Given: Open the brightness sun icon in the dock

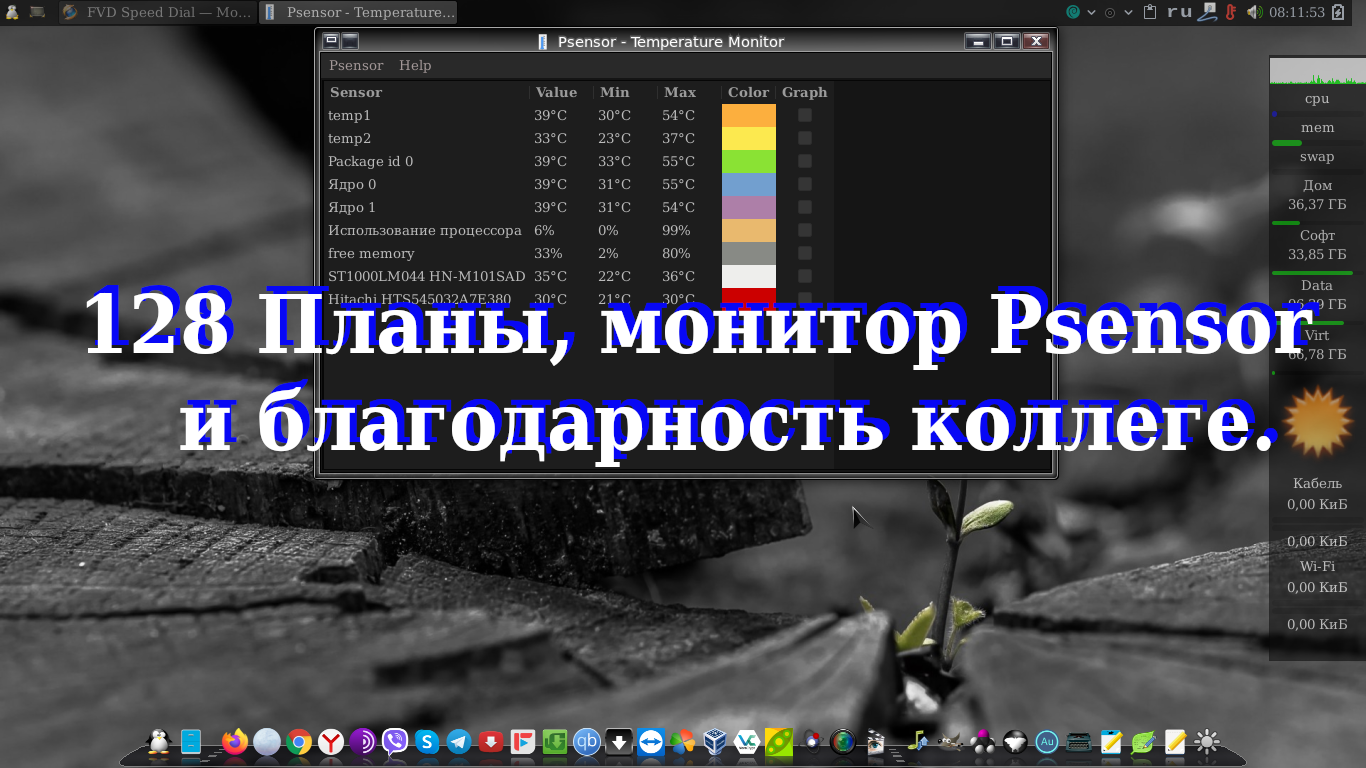Looking at the screenshot, I should click(x=1207, y=741).
